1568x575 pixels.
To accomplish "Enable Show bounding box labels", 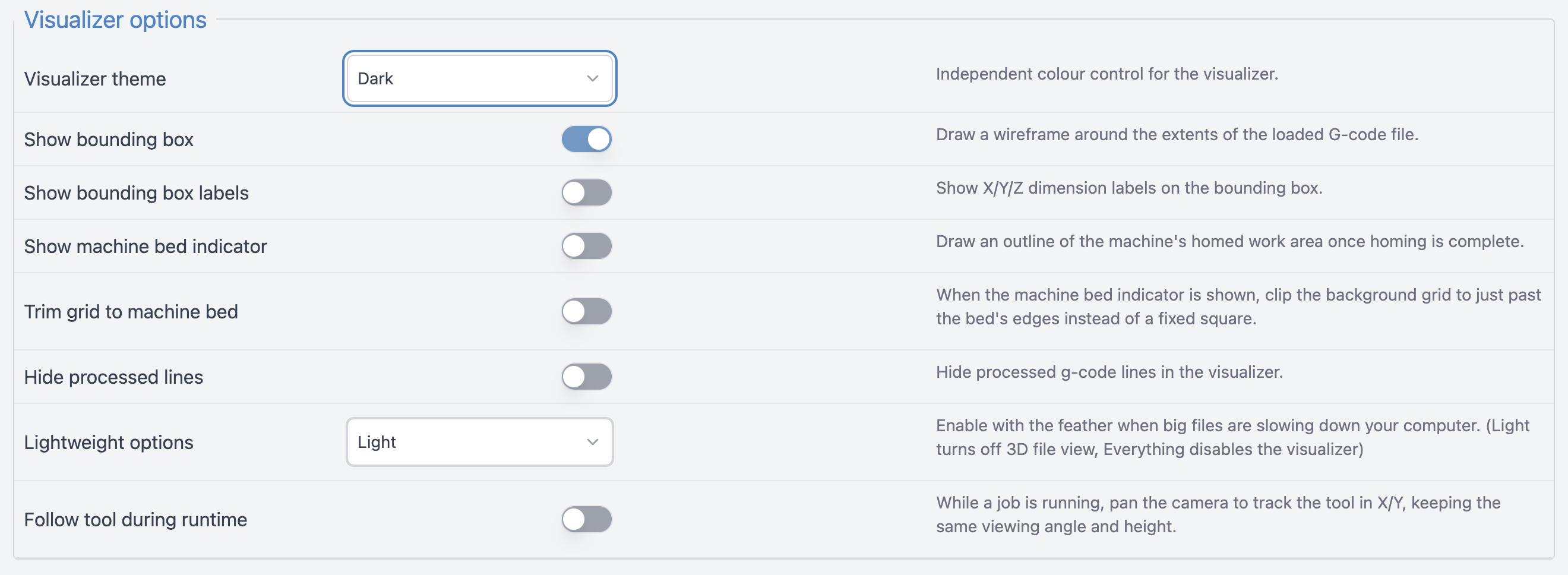I will click(x=586, y=193).
